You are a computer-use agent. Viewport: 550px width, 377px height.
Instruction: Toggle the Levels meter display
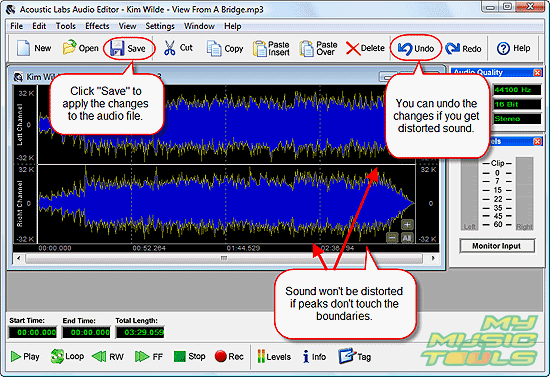274,357
